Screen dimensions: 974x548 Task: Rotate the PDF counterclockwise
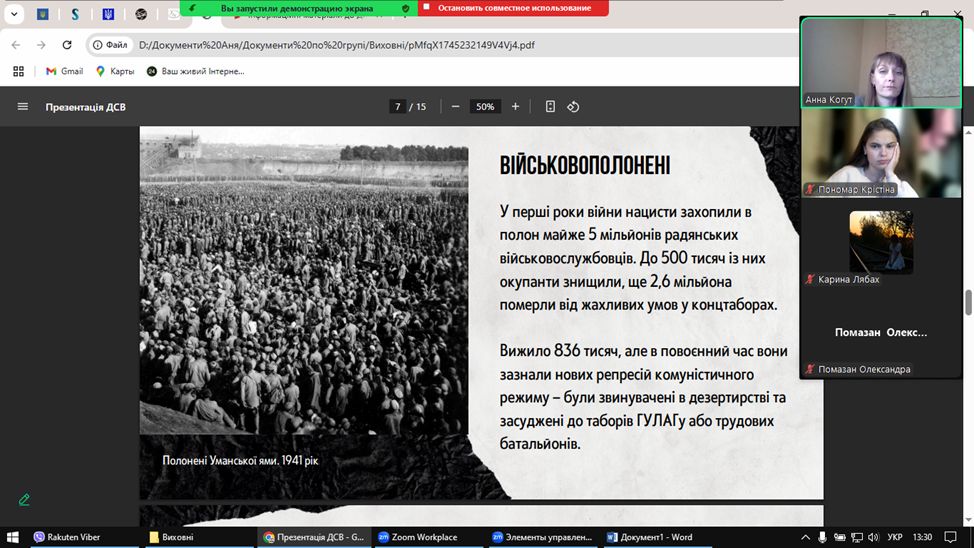573,107
